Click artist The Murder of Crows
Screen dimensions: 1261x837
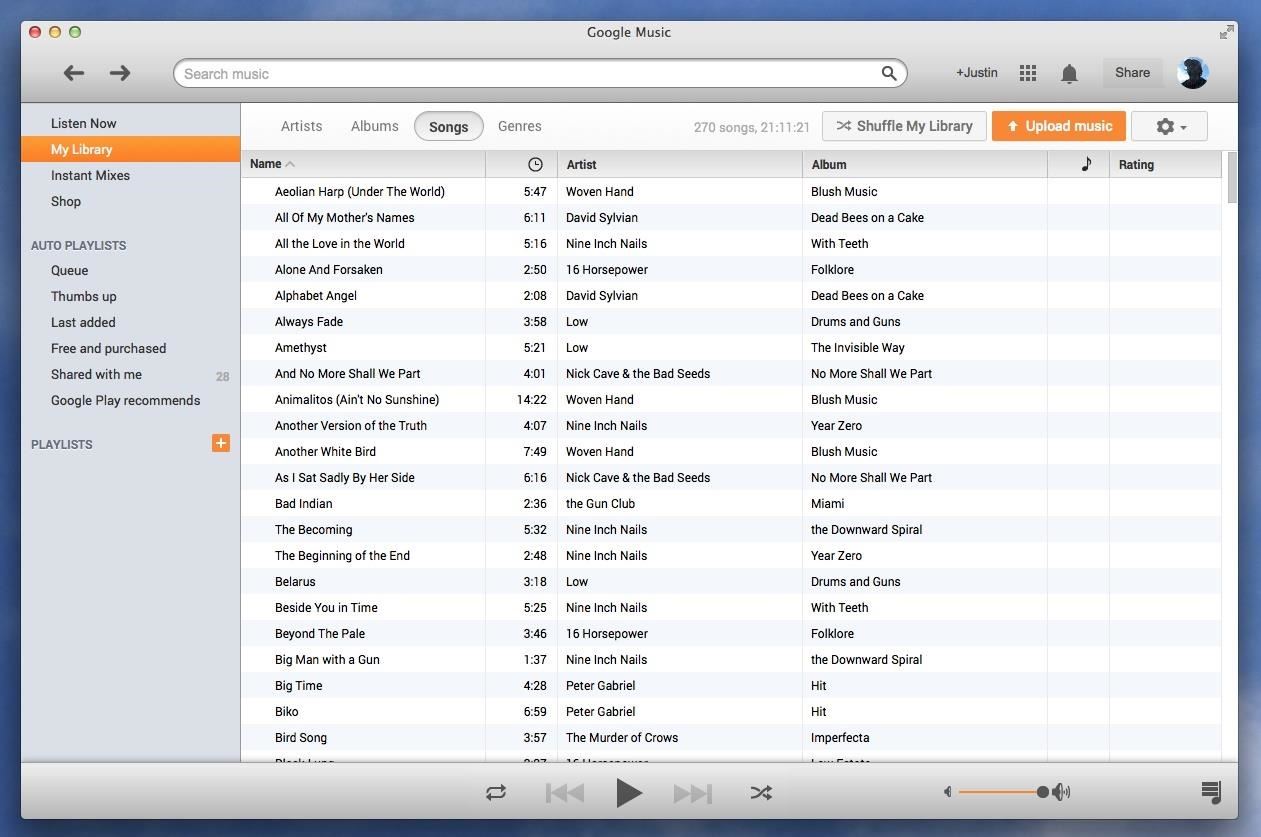[622, 737]
